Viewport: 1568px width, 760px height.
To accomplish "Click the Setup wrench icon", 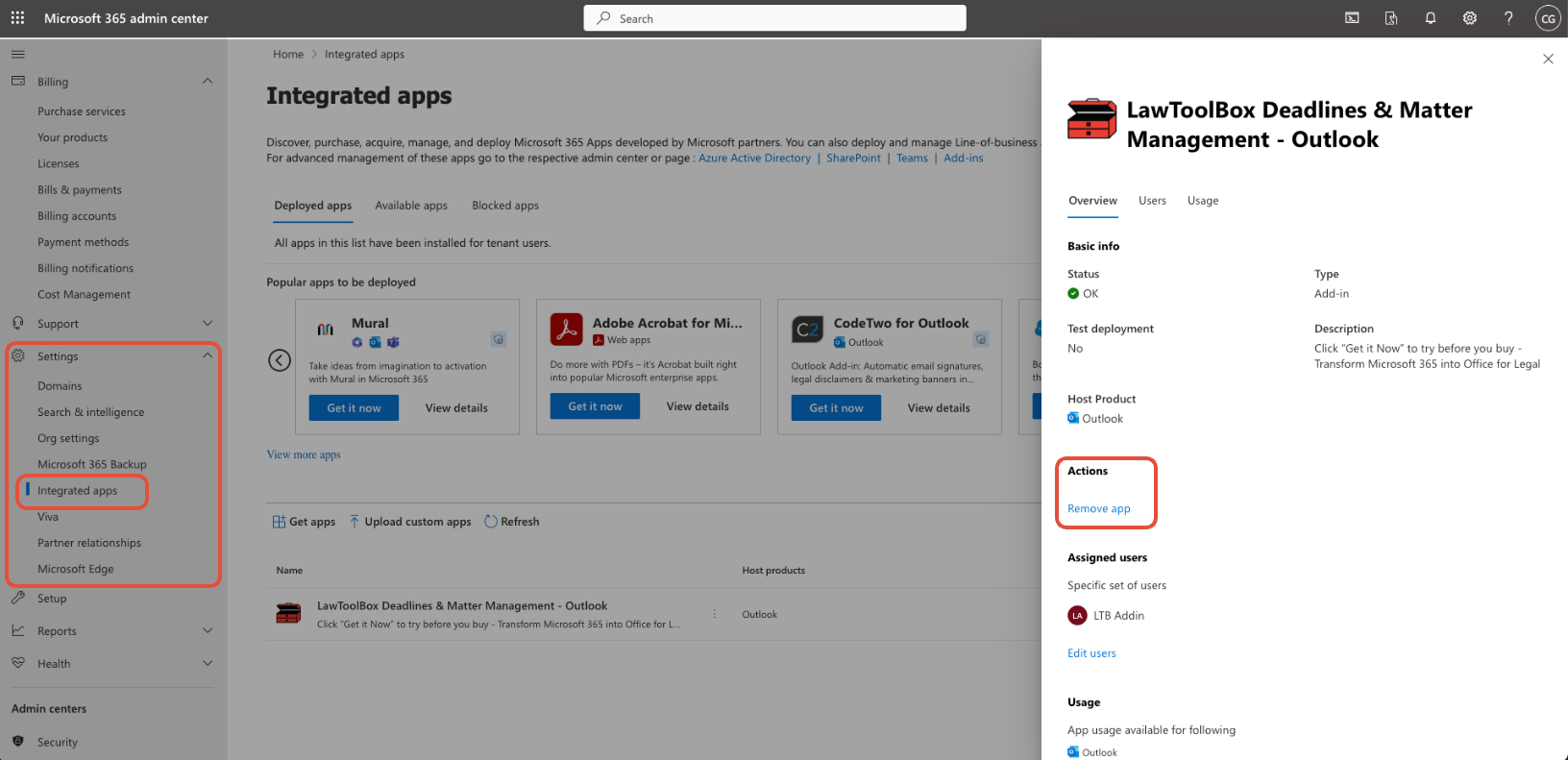I will (18, 598).
